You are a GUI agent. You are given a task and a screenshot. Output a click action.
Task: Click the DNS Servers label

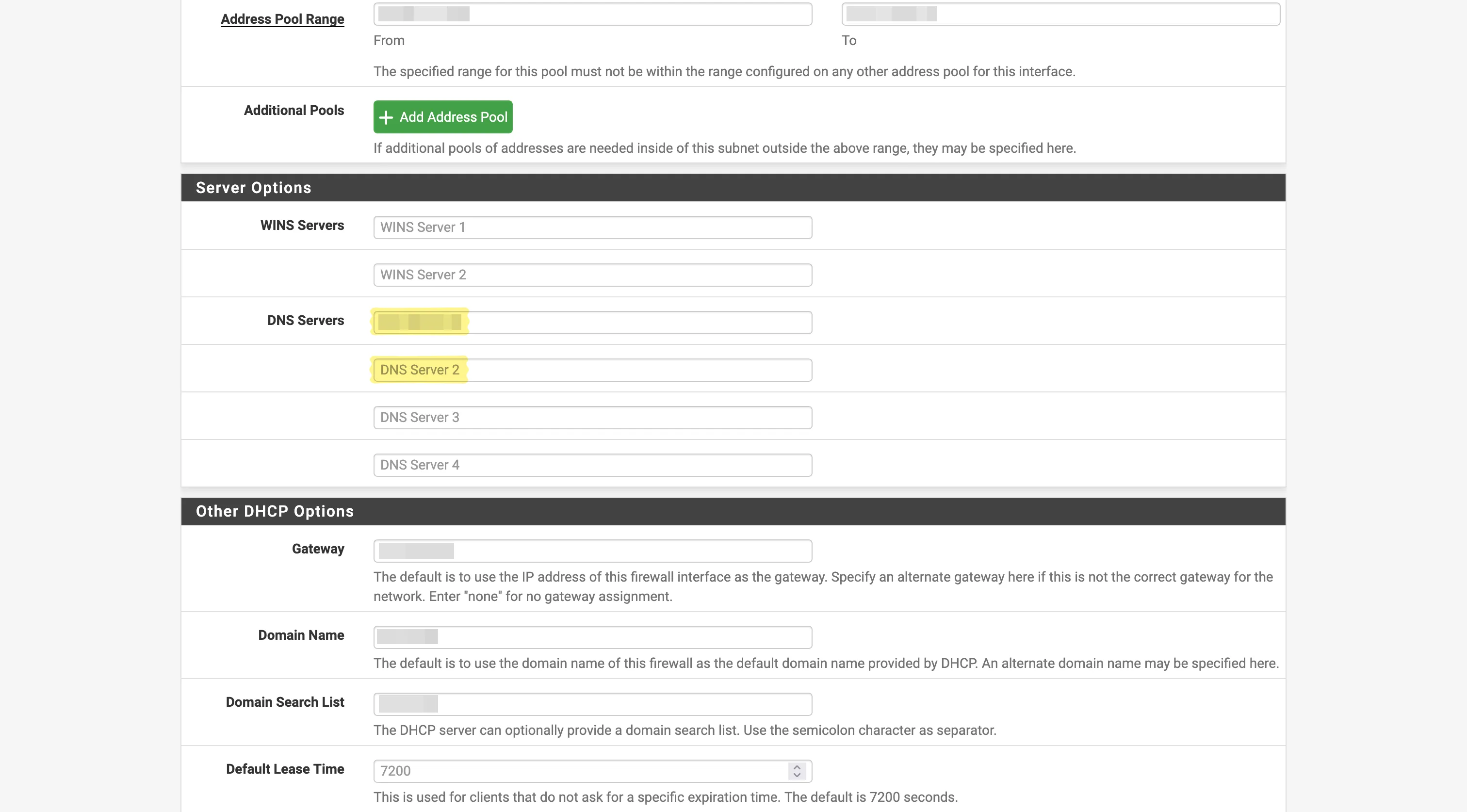pyautogui.click(x=306, y=321)
